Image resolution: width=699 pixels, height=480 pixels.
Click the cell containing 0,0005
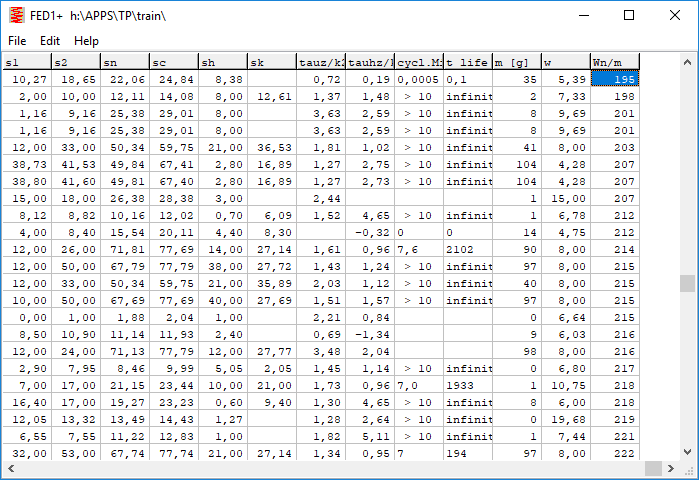tap(419, 79)
